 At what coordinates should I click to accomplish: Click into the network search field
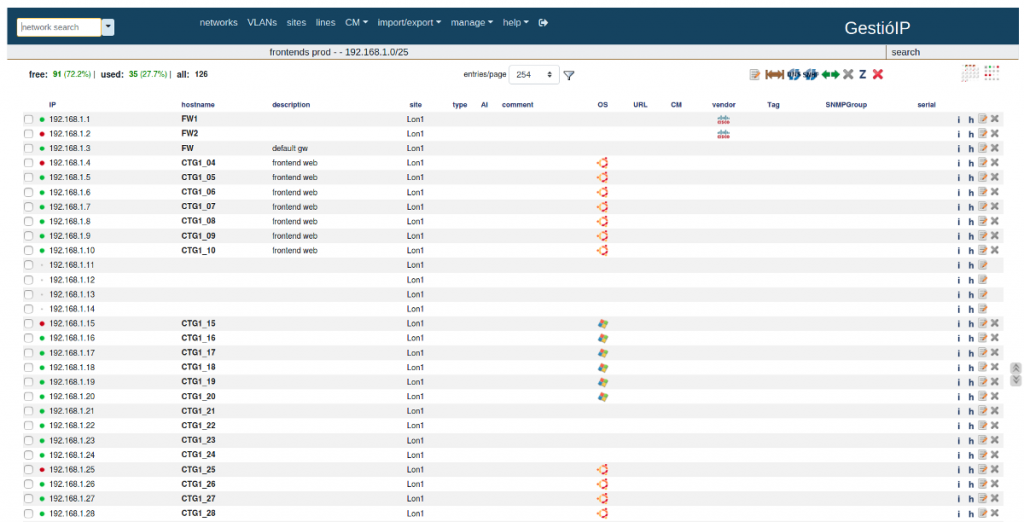coord(59,28)
